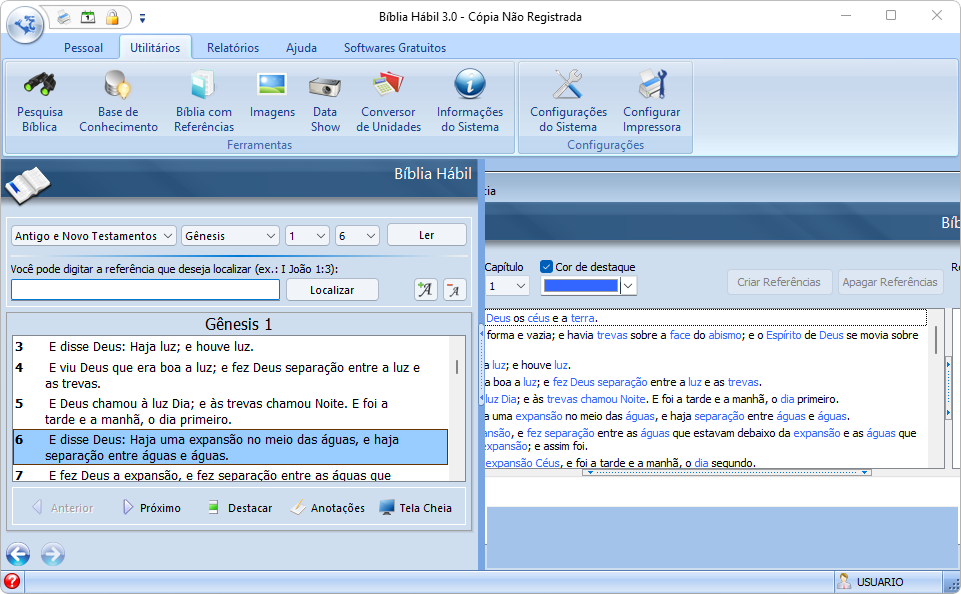This screenshot has width=961, height=594.
Task: Open the Relatórios tab
Action: click(x=233, y=48)
